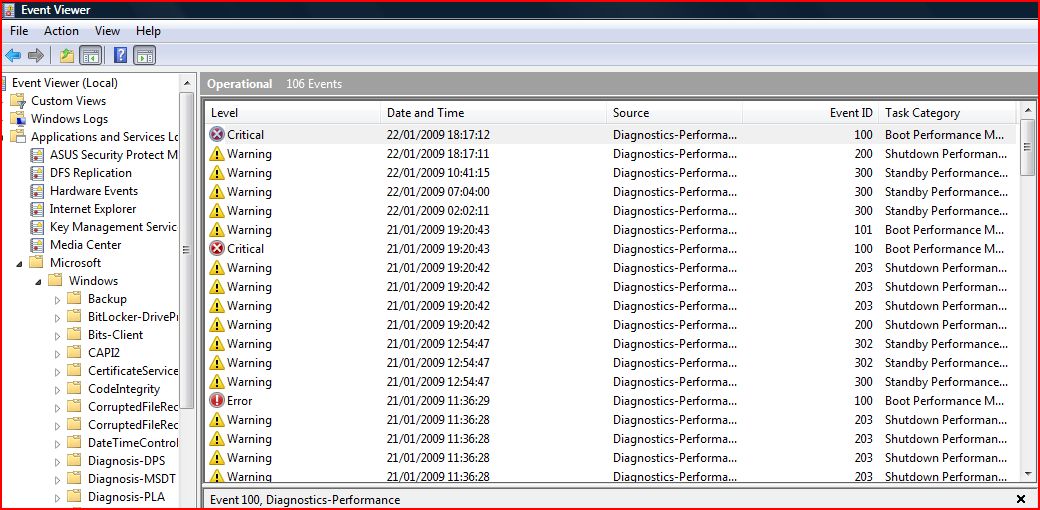Open the View menu
The height and width of the screenshot is (510, 1040).
(107, 31)
